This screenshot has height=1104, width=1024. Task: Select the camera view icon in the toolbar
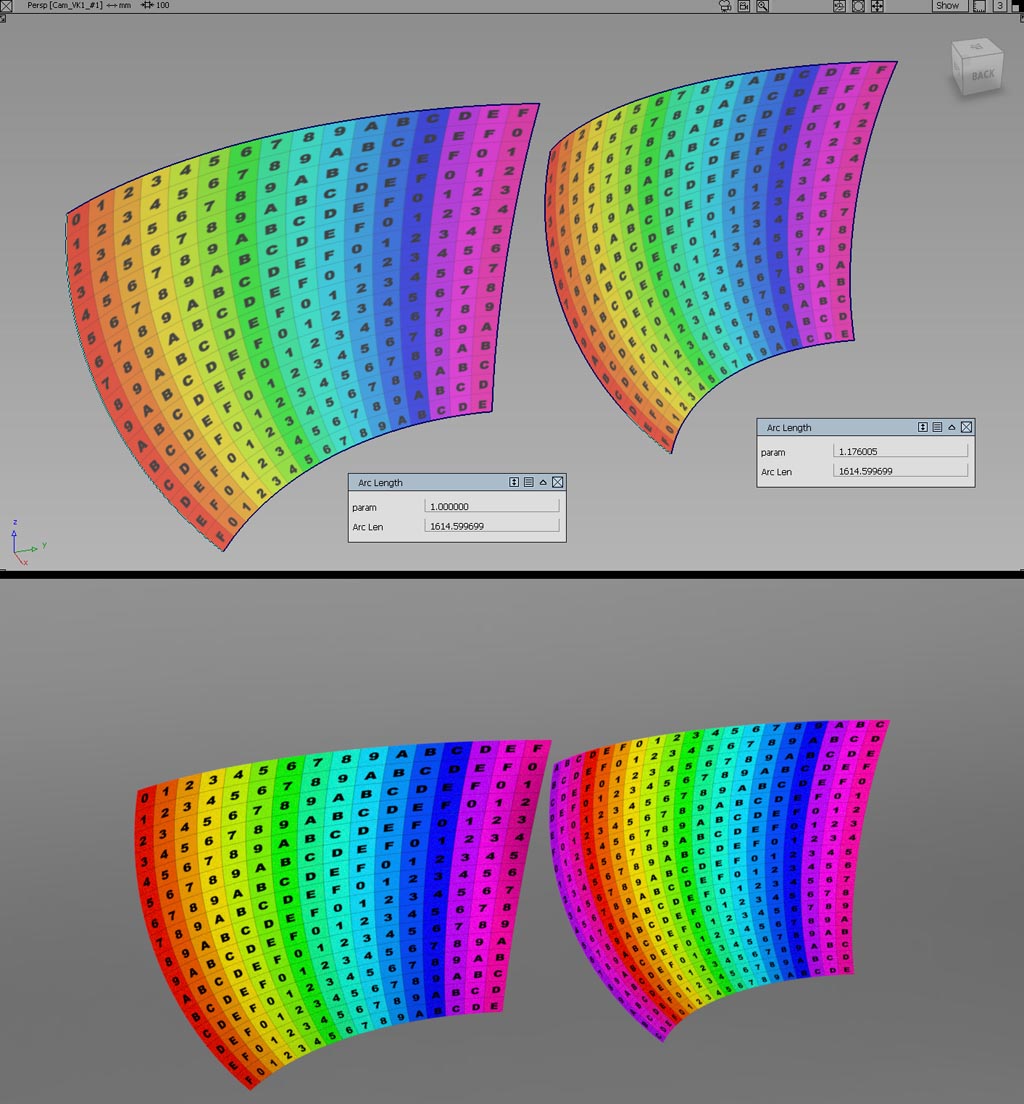coord(724,5)
